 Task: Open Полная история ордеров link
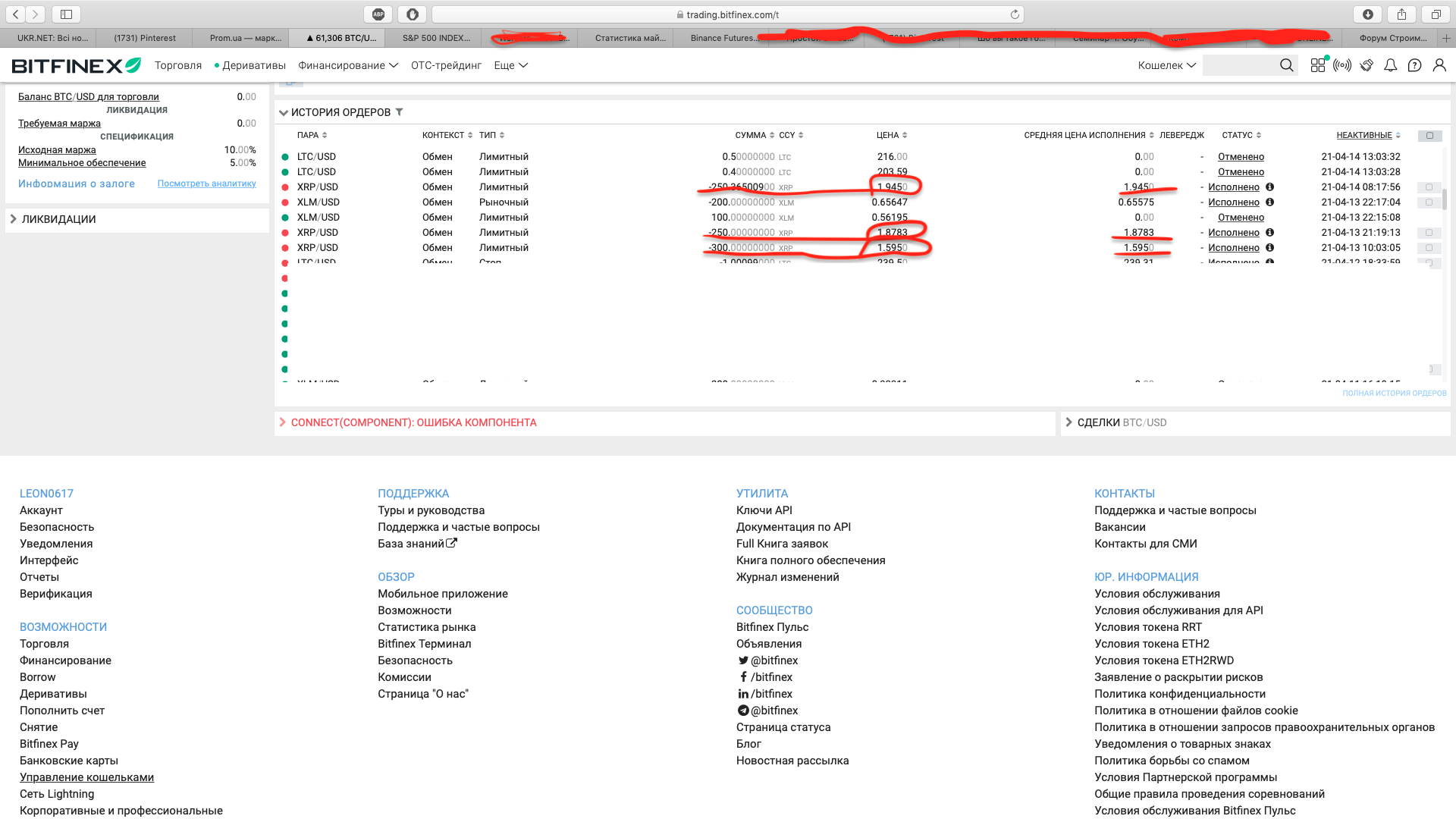click(1394, 394)
